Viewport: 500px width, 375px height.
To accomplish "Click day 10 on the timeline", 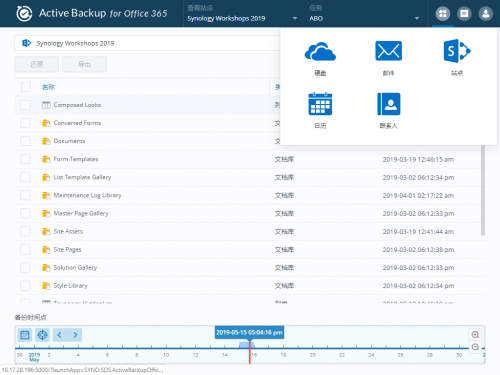I will click(166, 355).
